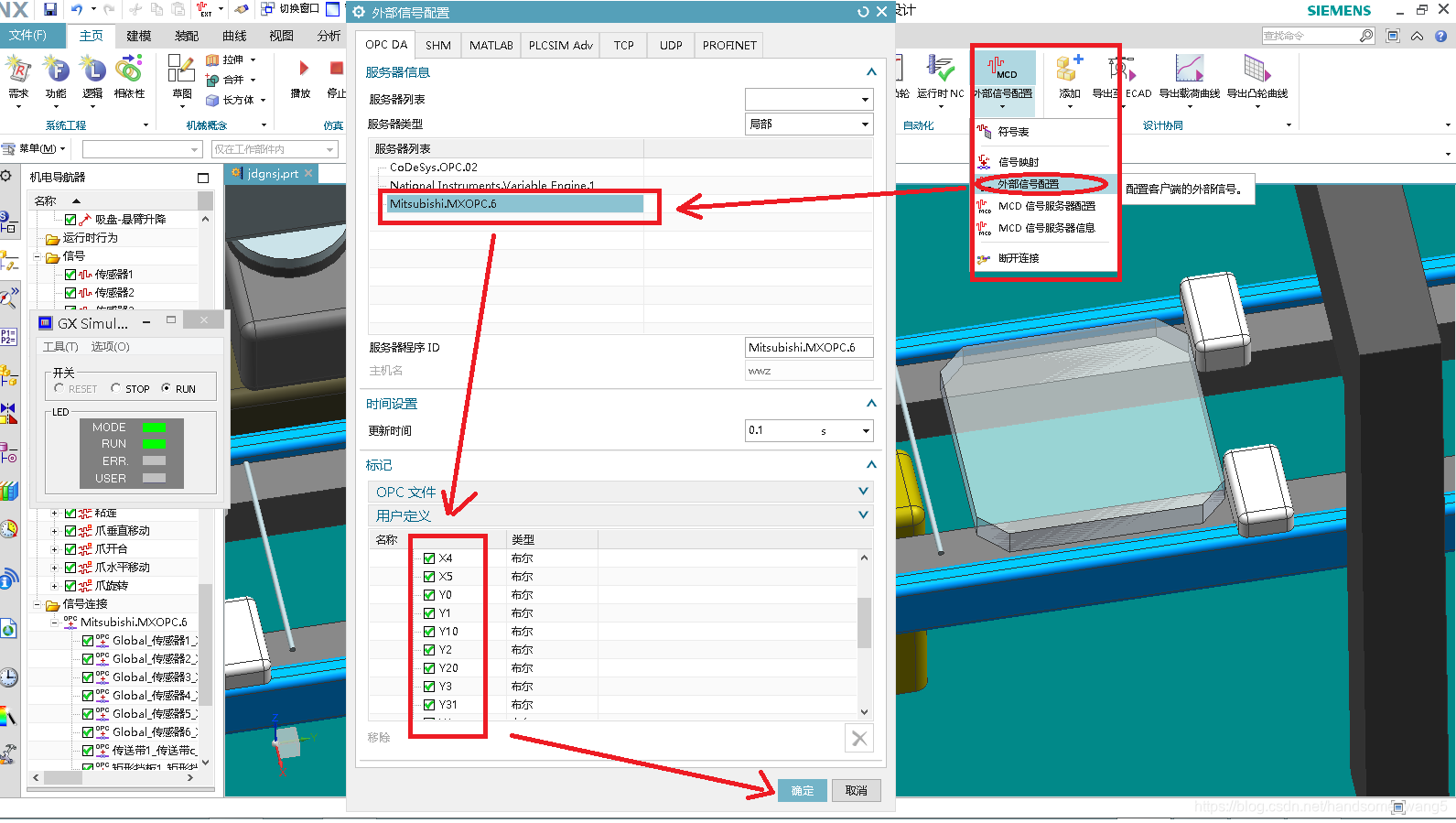The image size is (1456, 823).
Task: Click the Save floppy disk icon
Action: pos(50,9)
